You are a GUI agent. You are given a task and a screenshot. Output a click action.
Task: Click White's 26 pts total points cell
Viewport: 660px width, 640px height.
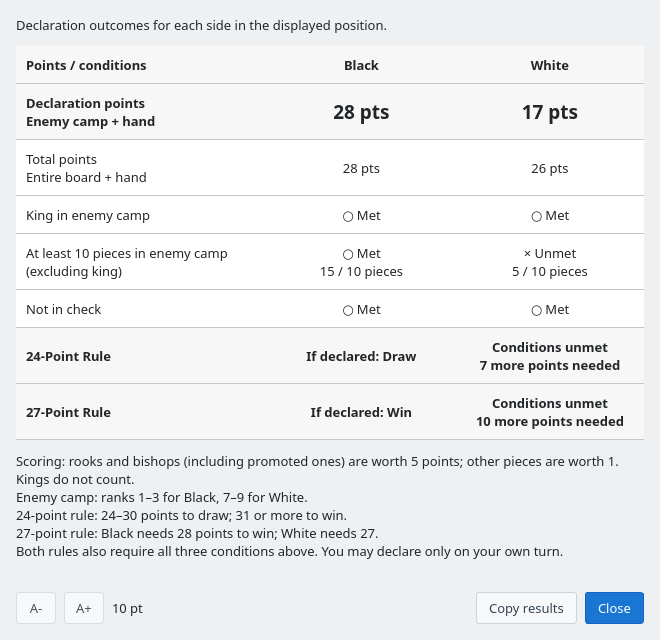pyautogui.click(x=550, y=168)
